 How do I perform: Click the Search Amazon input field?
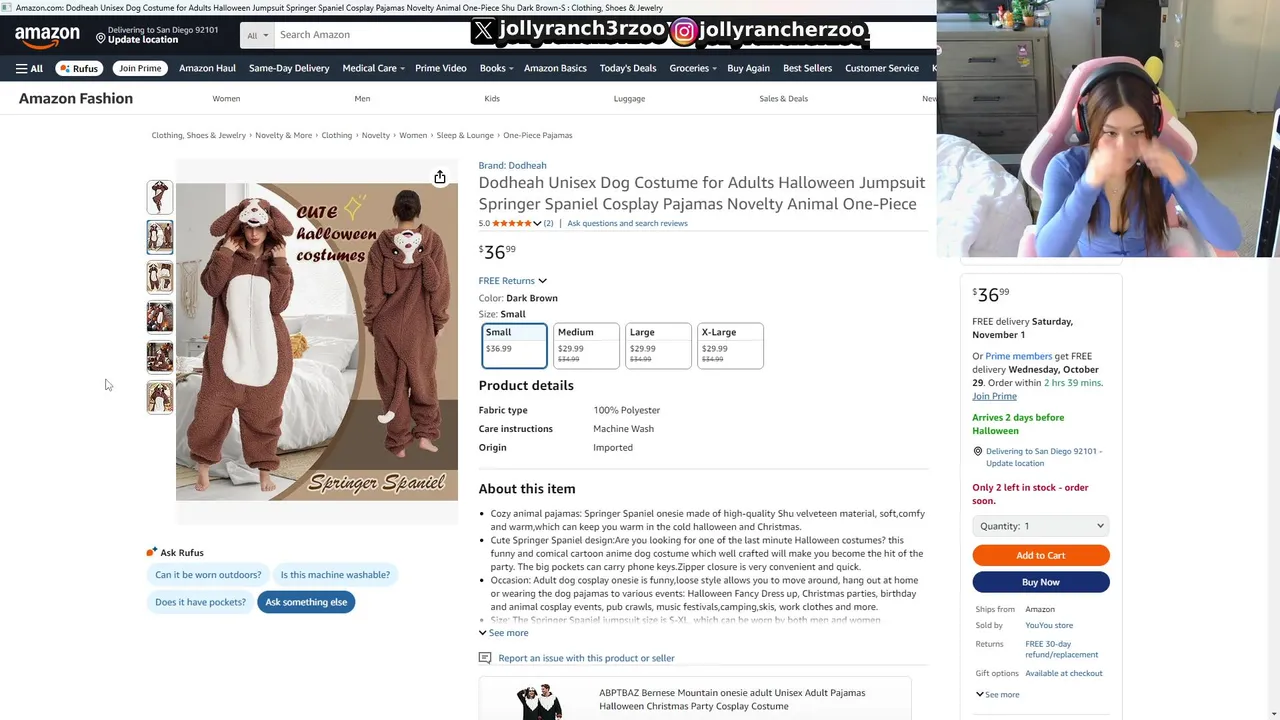(372, 35)
